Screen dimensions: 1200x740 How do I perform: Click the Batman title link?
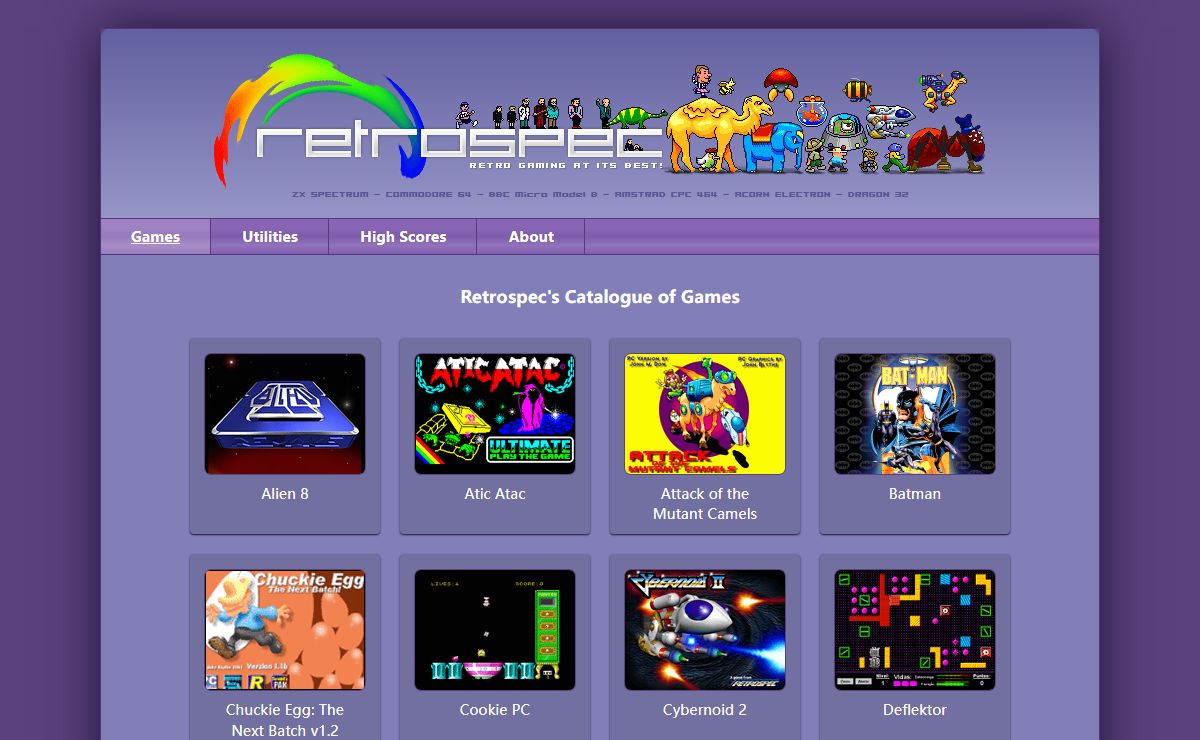pos(915,494)
